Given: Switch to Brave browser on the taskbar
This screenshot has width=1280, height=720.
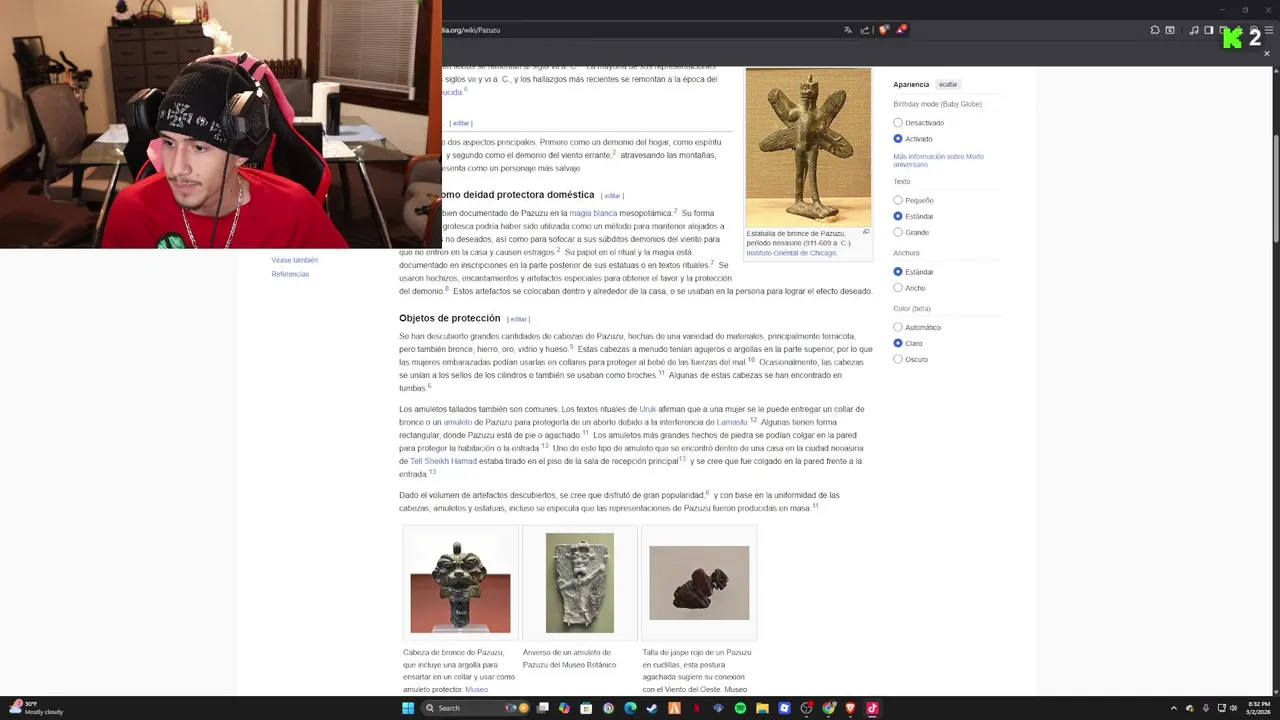Looking at the screenshot, I should [x=850, y=708].
